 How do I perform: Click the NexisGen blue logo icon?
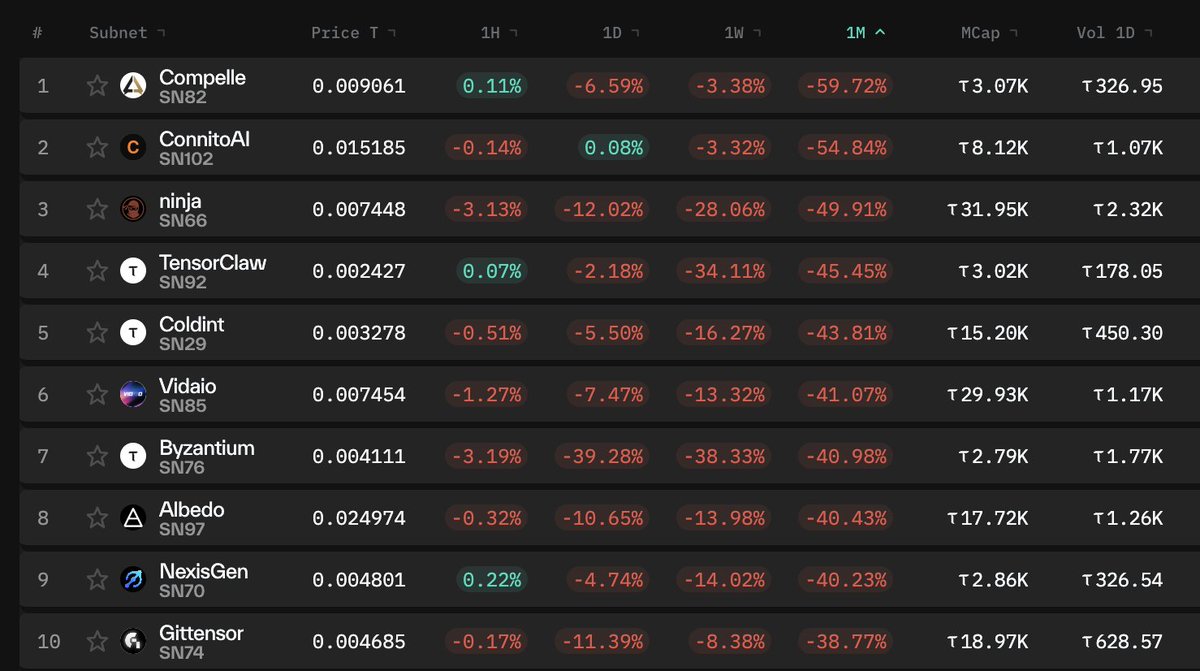[x=133, y=580]
